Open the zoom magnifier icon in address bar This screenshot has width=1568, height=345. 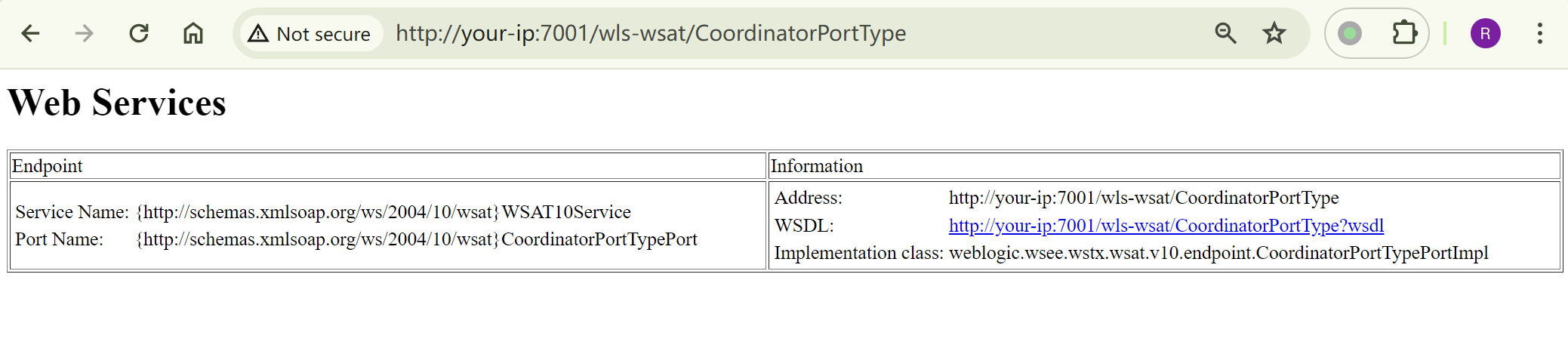(x=1225, y=33)
